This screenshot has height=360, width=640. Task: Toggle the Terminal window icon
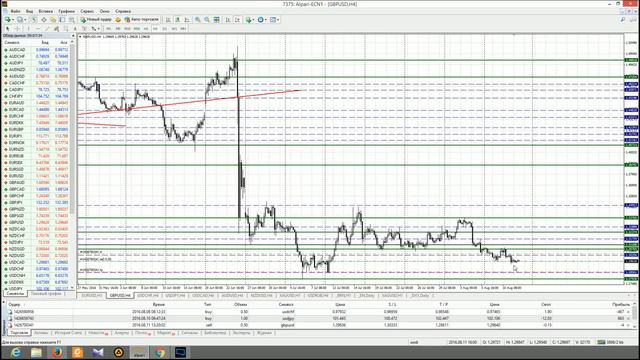pyautogui.click(x=62, y=20)
